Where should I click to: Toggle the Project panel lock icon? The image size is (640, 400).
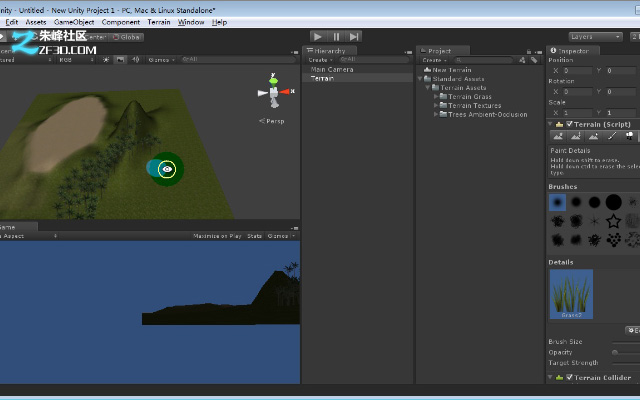tap(529, 51)
